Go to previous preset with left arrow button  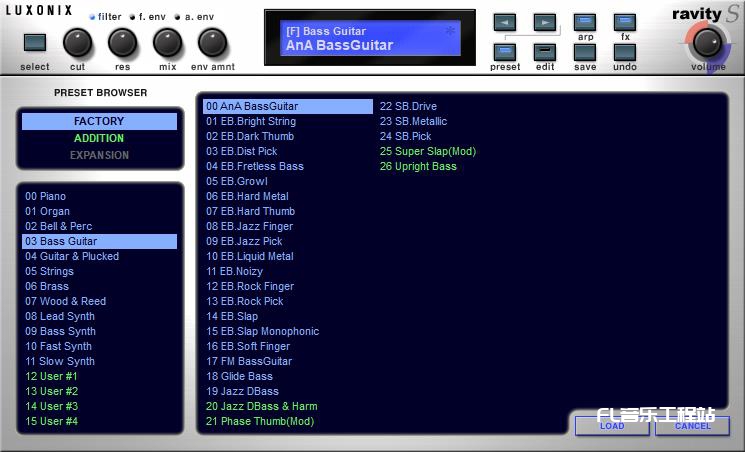tap(505, 22)
